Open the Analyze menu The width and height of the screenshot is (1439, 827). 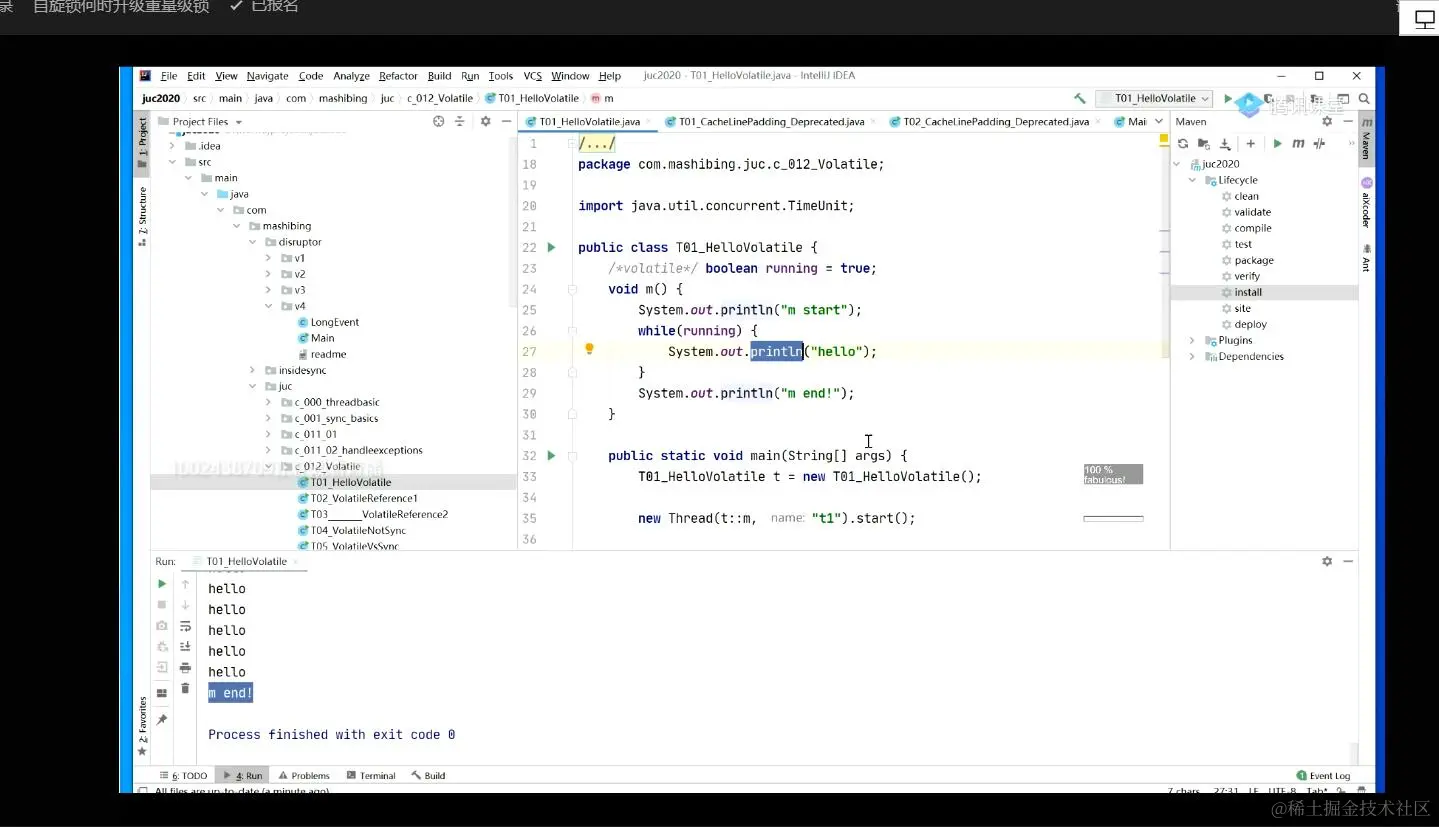coord(351,76)
